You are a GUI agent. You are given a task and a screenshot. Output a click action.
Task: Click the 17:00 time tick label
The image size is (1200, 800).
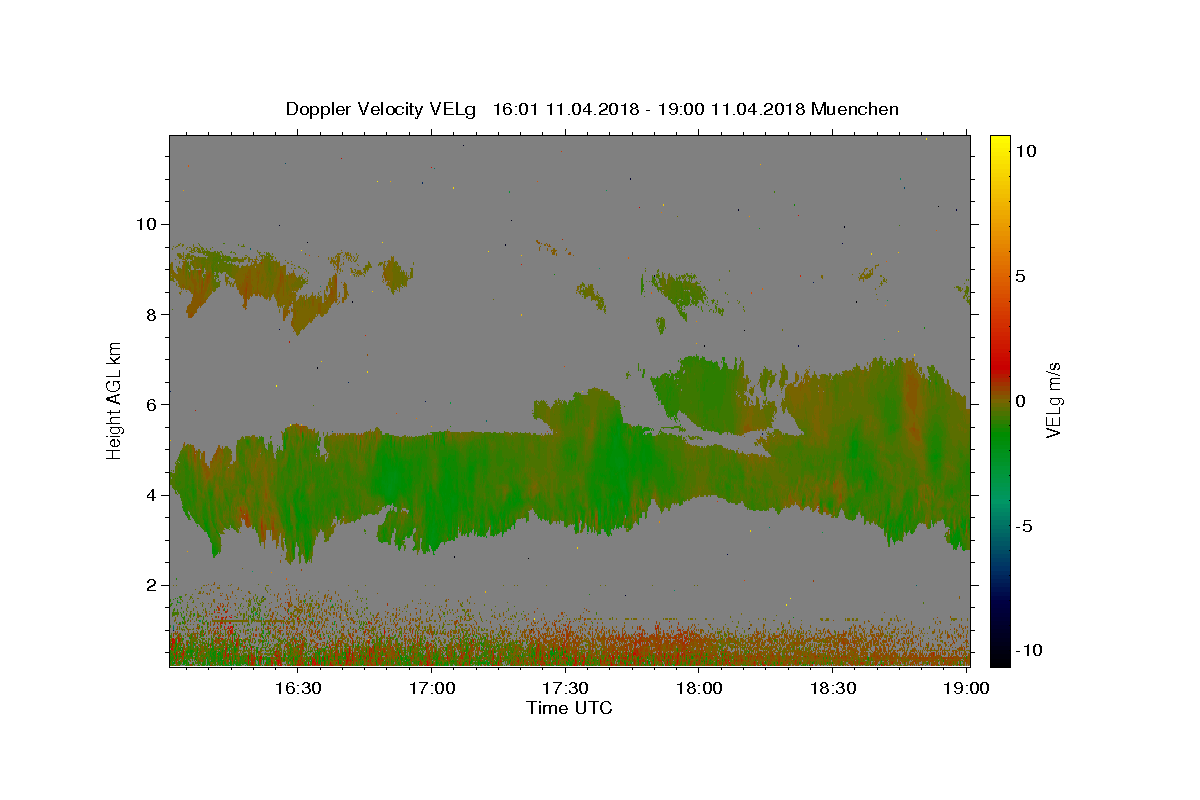click(x=433, y=689)
